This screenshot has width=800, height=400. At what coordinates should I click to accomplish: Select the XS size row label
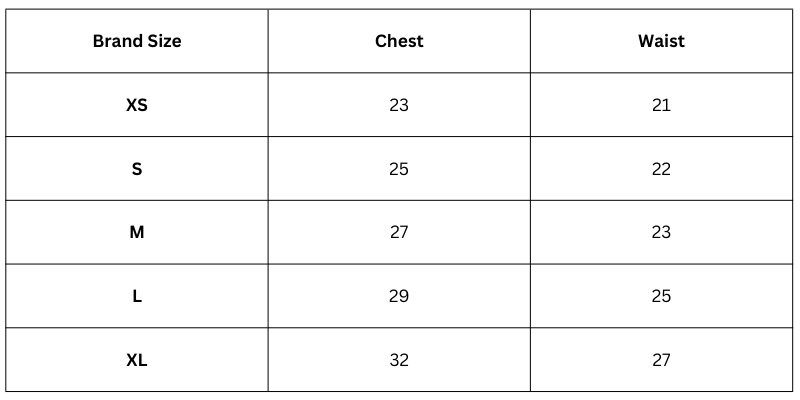pyautogui.click(x=137, y=105)
